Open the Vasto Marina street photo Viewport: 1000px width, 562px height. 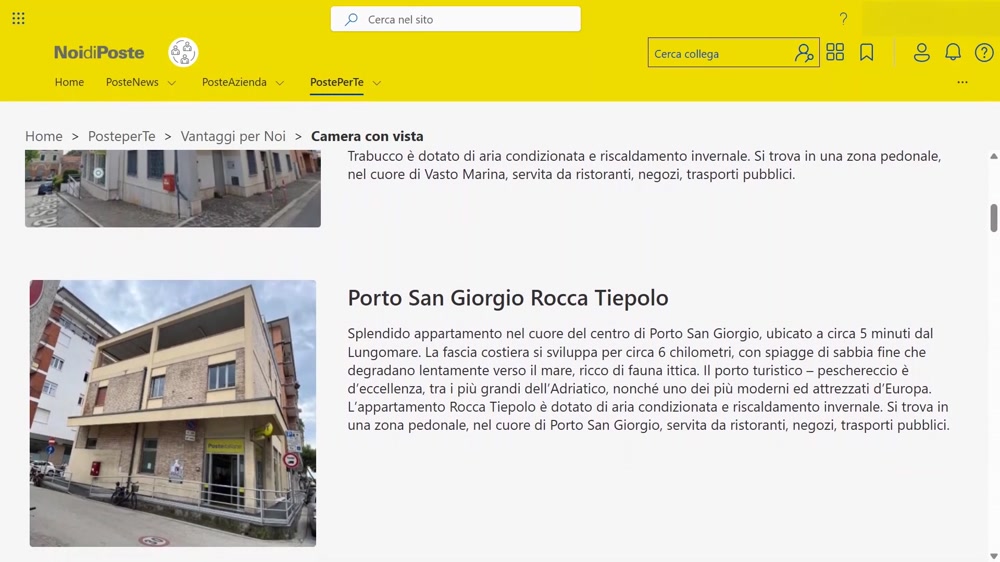pos(173,188)
